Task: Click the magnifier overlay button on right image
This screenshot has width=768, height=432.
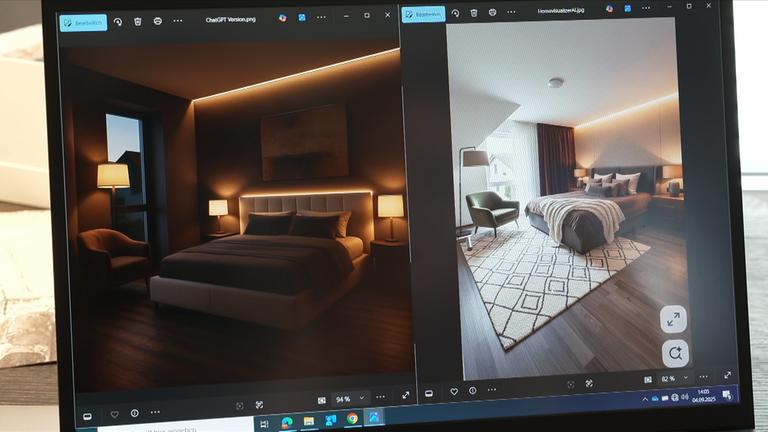Action: coord(675,353)
